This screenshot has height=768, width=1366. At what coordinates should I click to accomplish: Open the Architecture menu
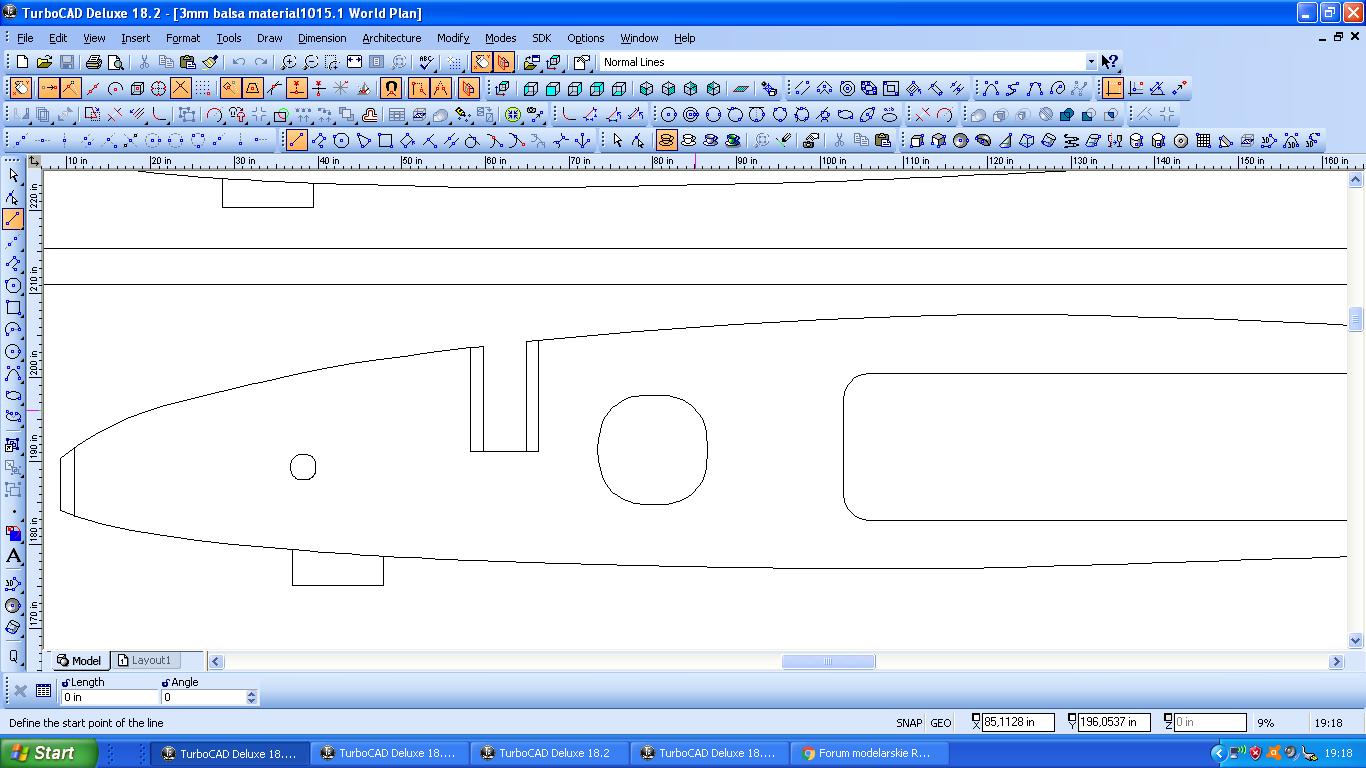(391, 38)
